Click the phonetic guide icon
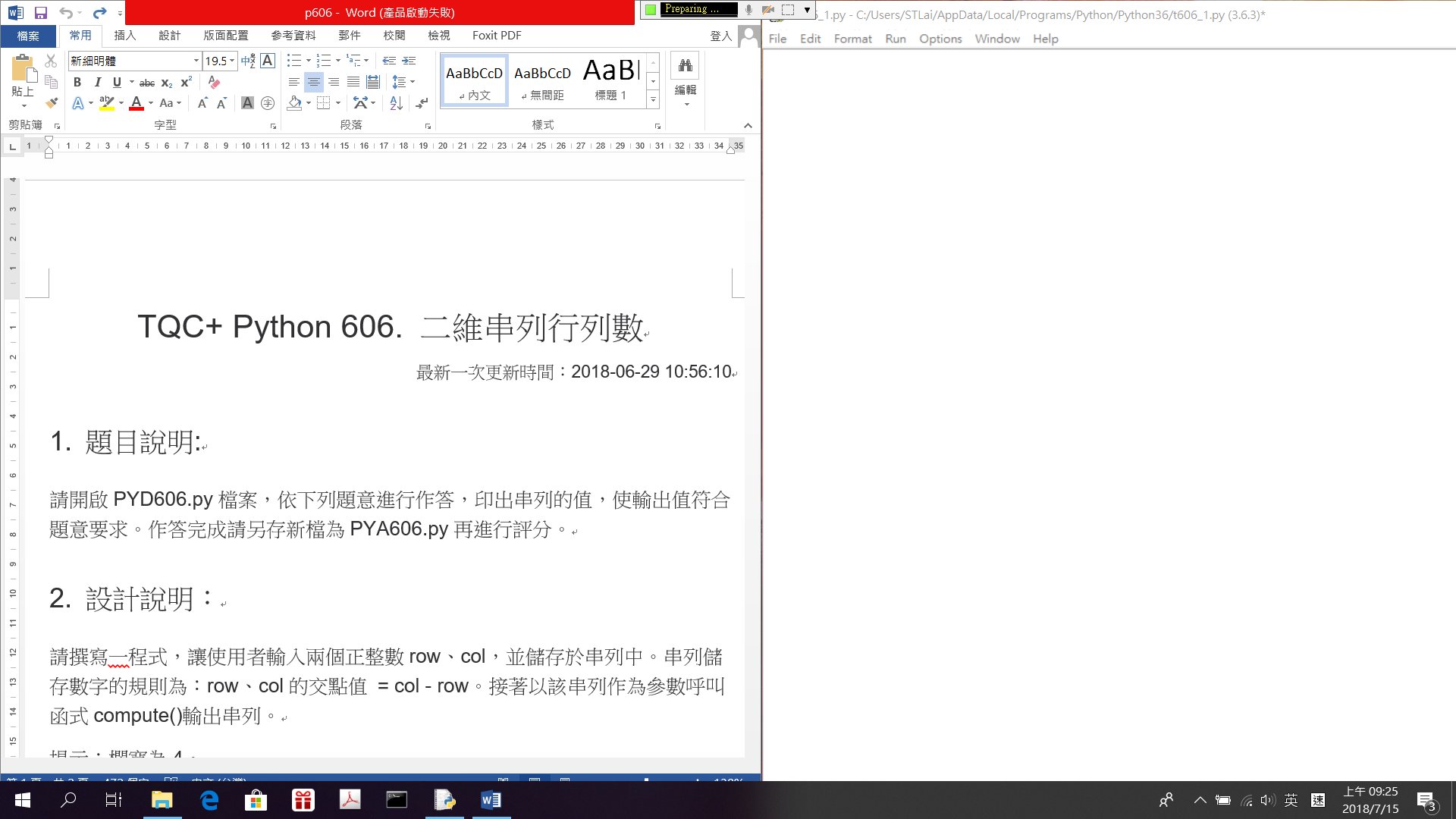 pos(248,61)
